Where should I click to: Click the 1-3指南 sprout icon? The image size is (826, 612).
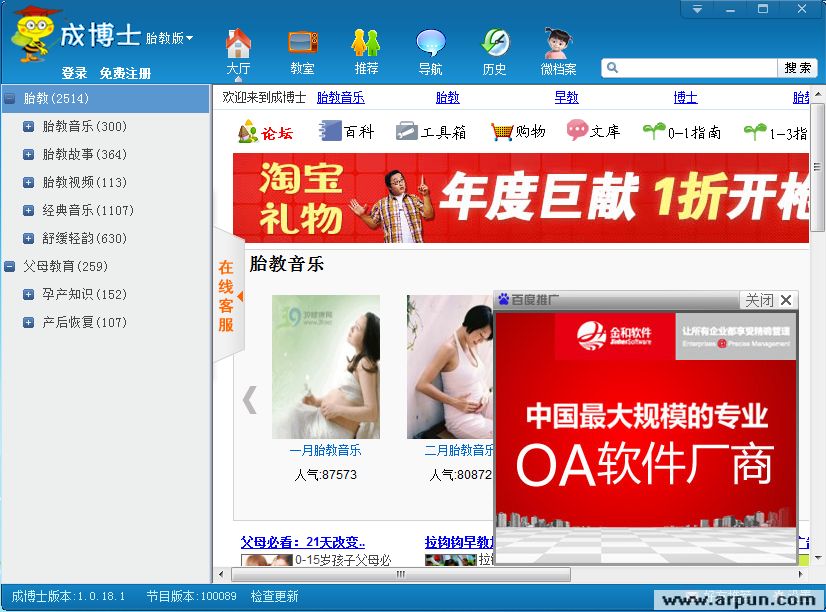coord(754,132)
